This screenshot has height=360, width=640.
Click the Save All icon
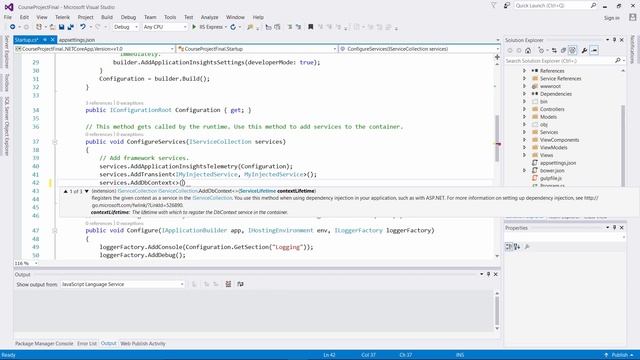click(70, 27)
